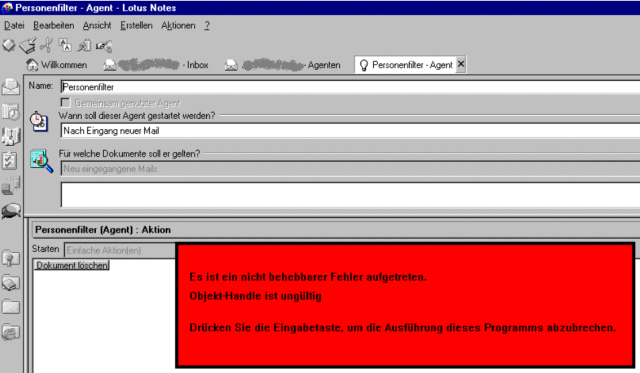This screenshot has height=373, width=640.
Task: Click the diamond properties icon in toolbar
Action: (9, 45)
